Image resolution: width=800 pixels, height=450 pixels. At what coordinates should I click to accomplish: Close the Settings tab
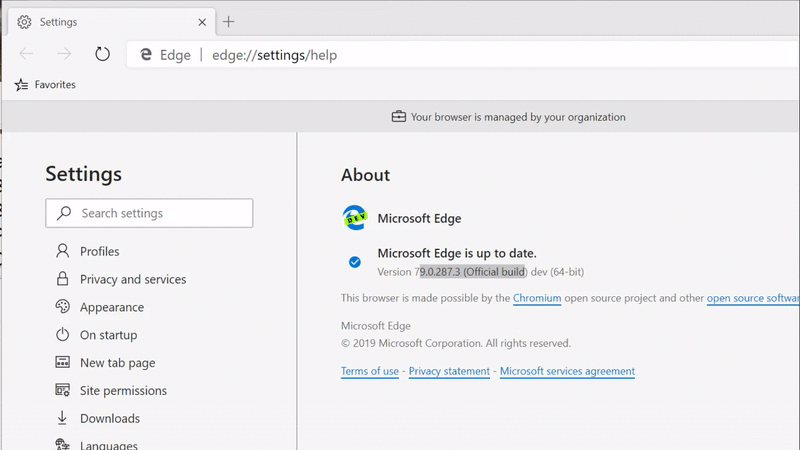pos(201,22)
